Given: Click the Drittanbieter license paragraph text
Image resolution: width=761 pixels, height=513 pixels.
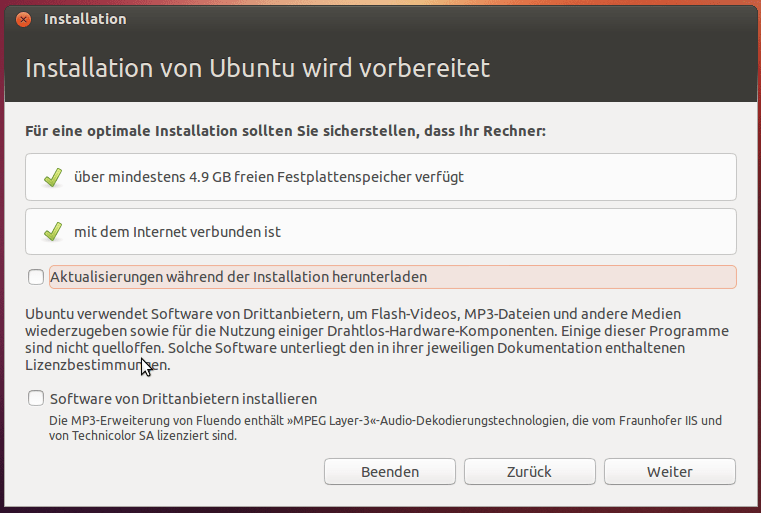Looking at the screenshot, I should pyautogui.click(x=377, y=339).
